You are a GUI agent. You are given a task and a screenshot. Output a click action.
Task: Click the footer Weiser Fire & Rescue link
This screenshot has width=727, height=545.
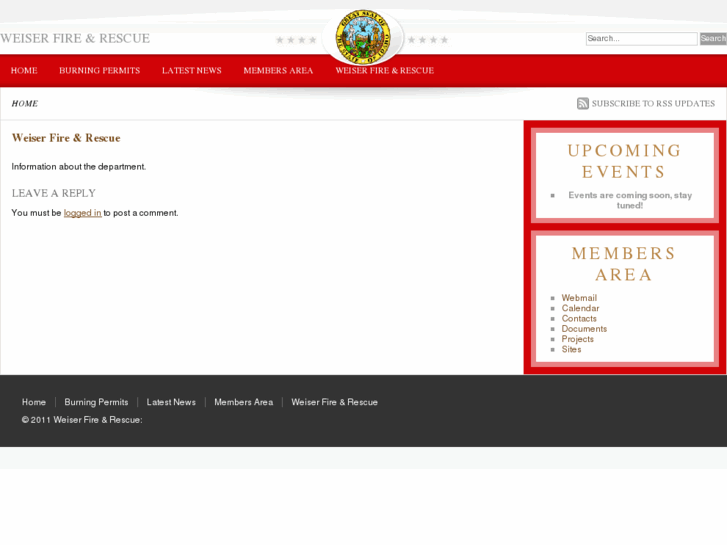tap(334, 402)
